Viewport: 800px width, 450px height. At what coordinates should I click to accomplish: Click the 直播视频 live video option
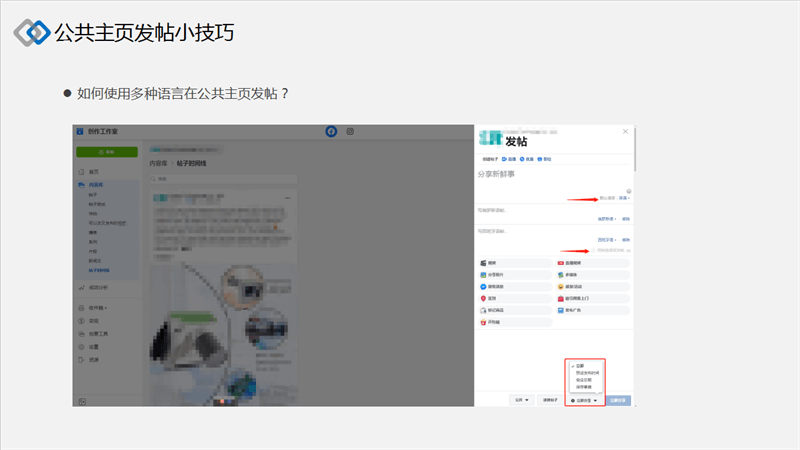click(593, 263)
